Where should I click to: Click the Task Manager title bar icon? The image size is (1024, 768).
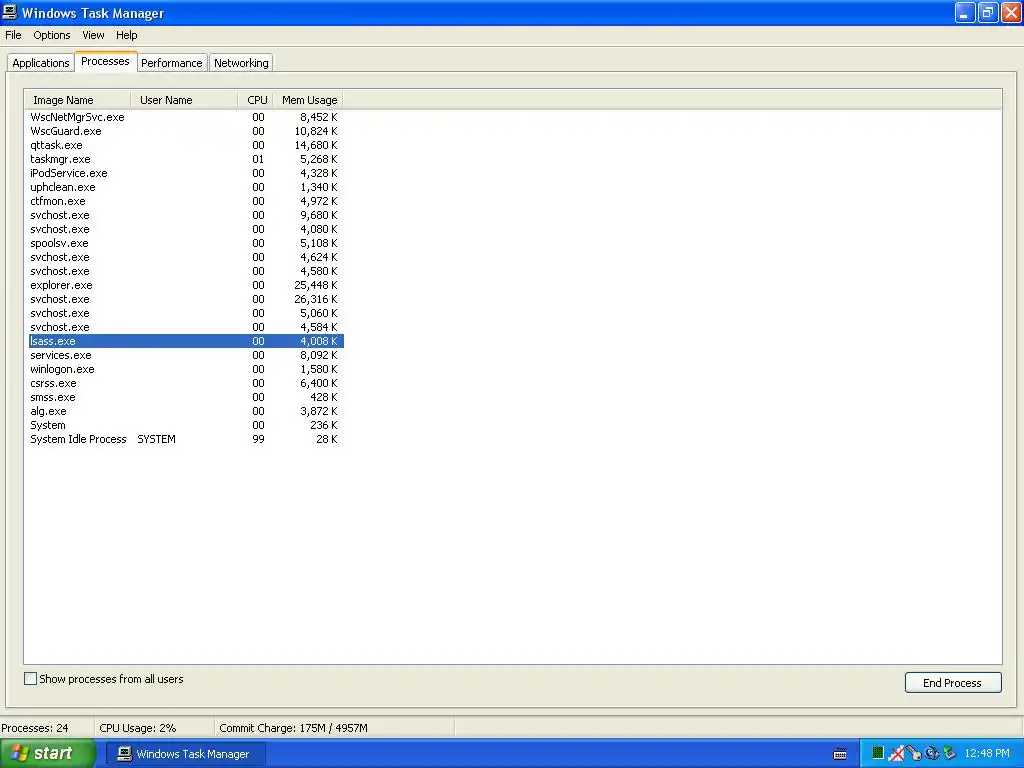[10, 12]
